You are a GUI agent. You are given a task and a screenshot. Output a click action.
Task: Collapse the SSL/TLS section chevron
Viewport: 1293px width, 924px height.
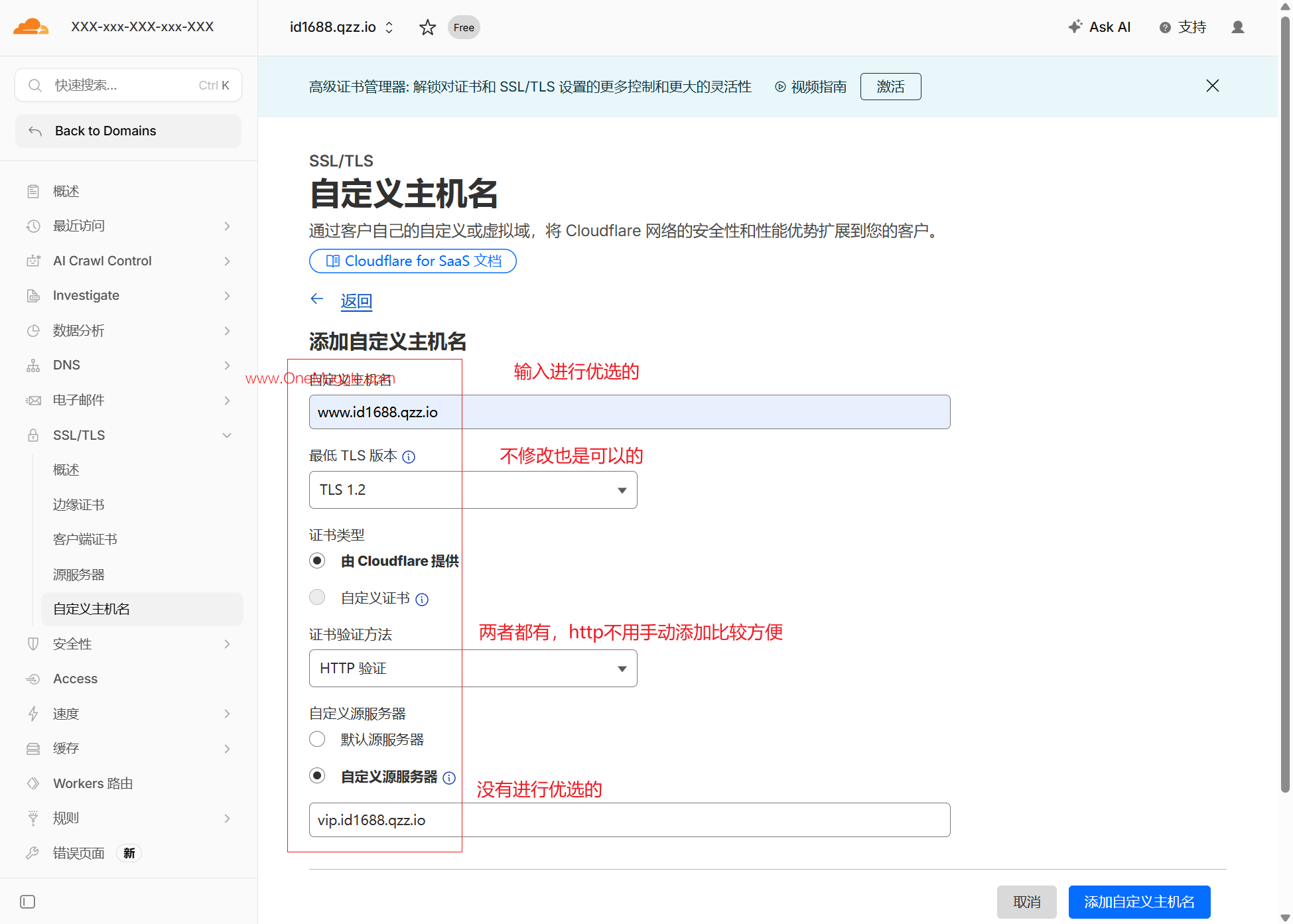227,435
